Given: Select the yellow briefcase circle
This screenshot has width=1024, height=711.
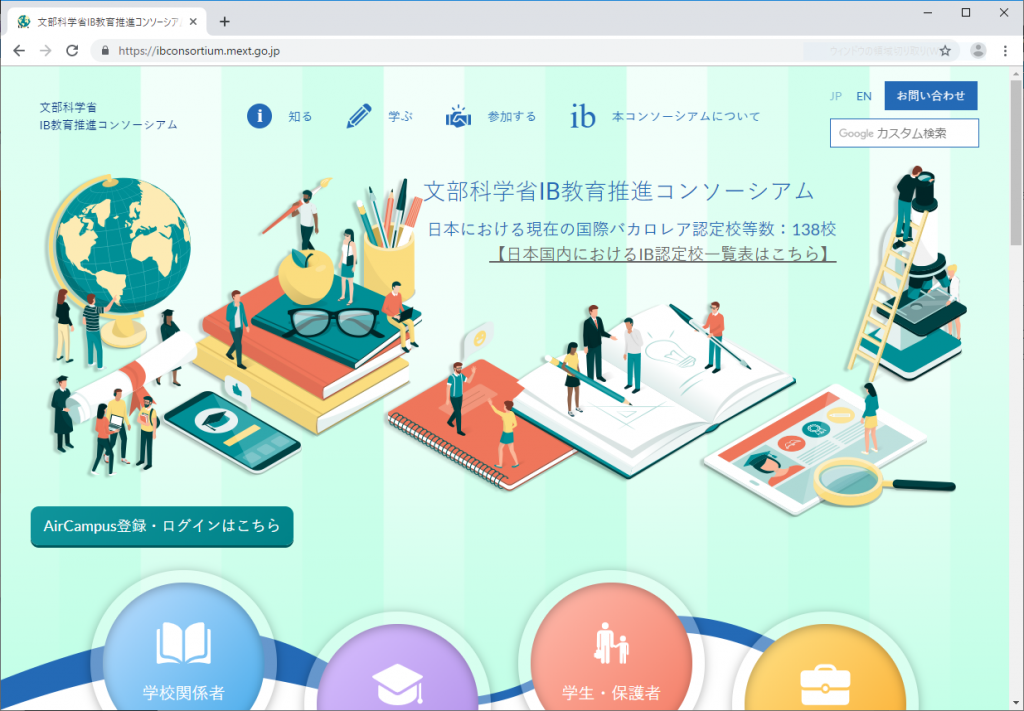Looking at the screenshot, I should (x=825, y=667).
